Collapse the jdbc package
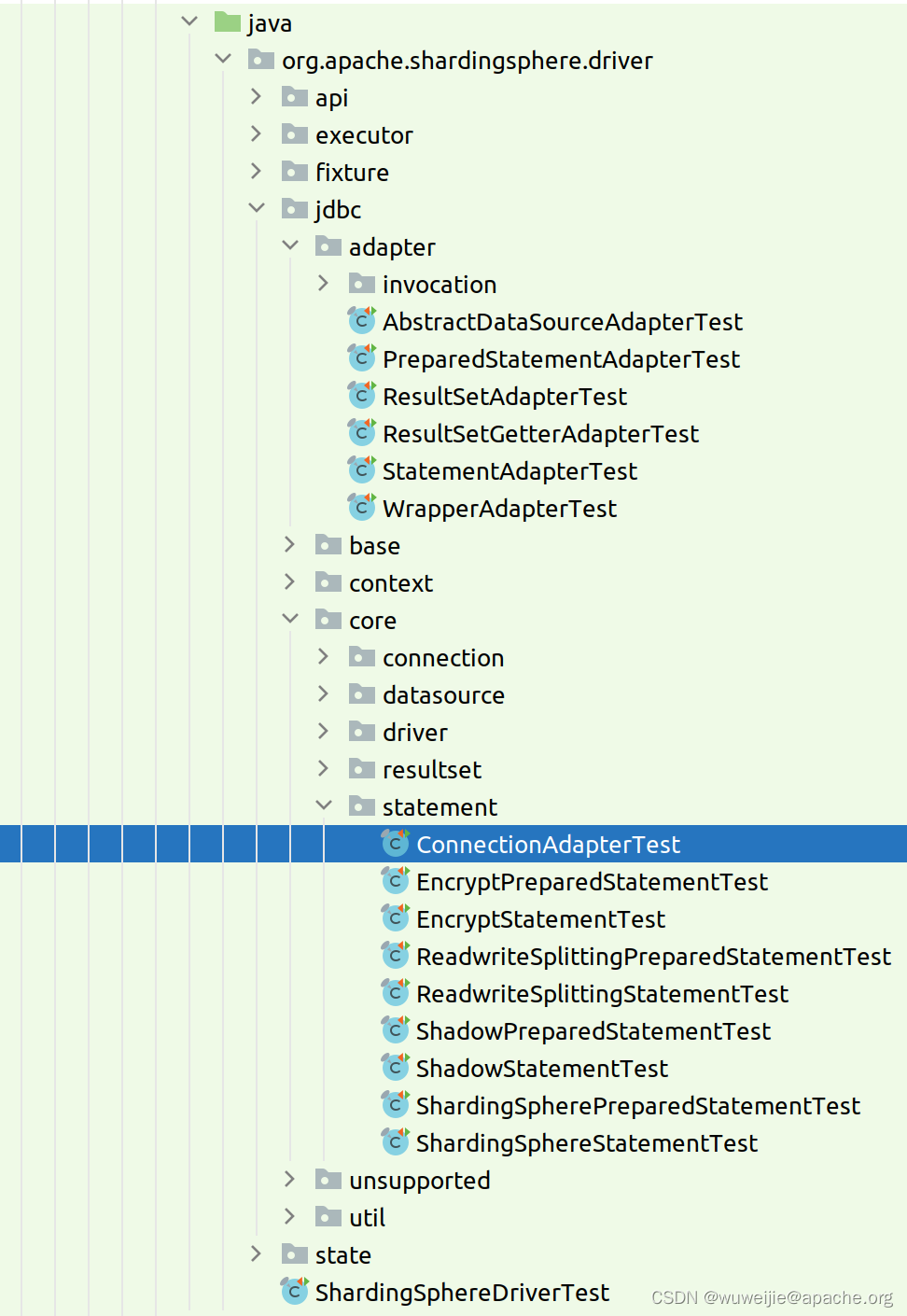 coord(257,207)
